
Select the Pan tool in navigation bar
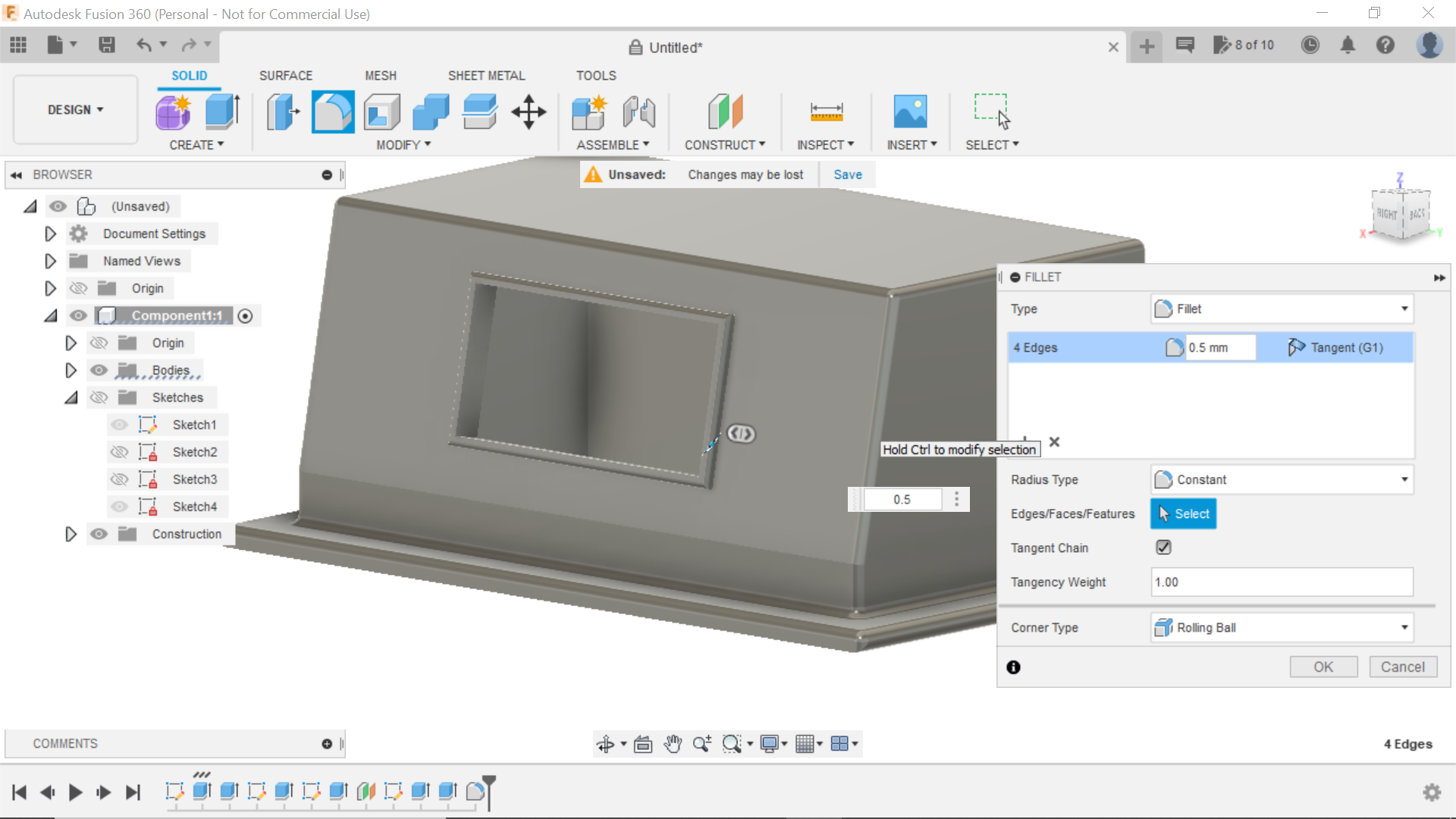pyautogui.click(x=673, y=743)
